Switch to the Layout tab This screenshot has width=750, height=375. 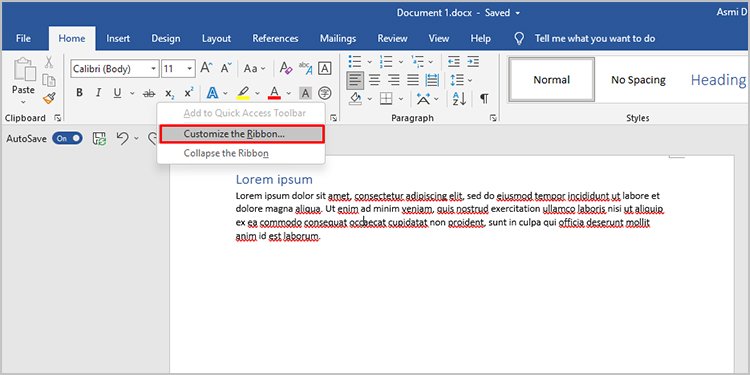[217, 39]
